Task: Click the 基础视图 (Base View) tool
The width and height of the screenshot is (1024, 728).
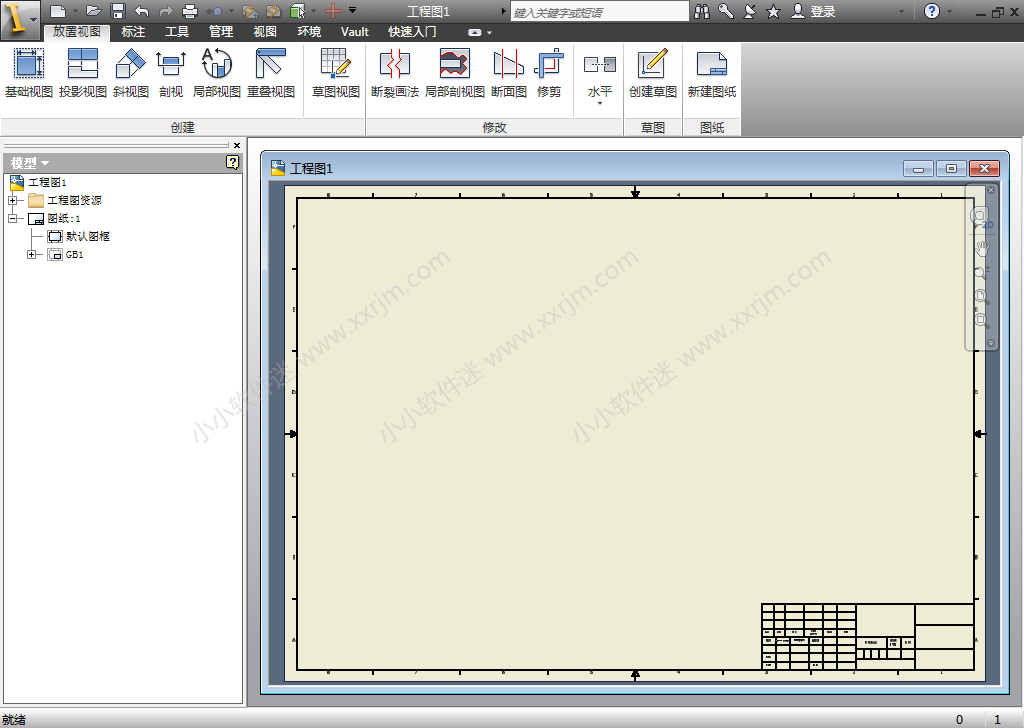Action: click(28, 73)
